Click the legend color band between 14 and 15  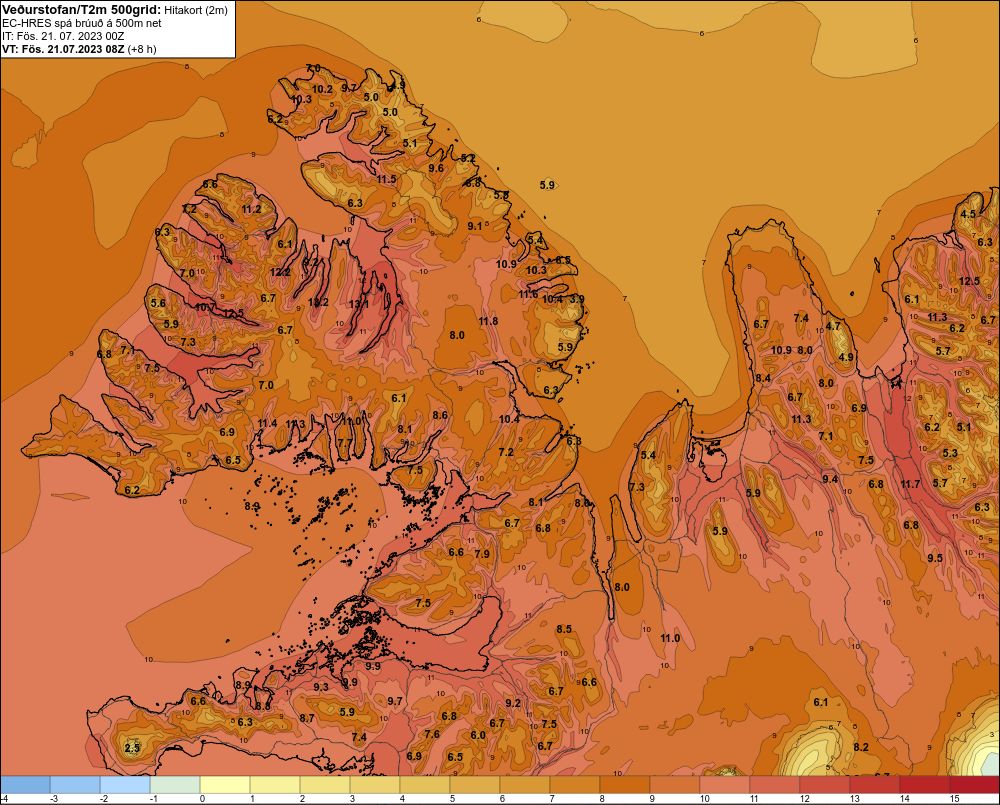tap(924, 785)
